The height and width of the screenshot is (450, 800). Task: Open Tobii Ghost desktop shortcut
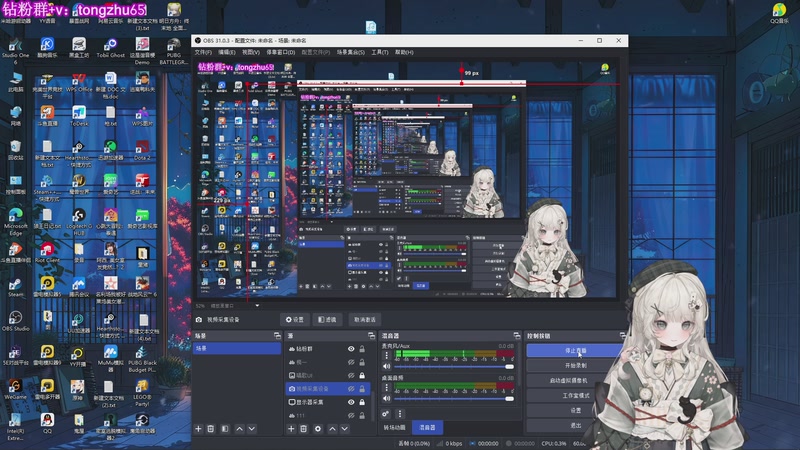111,48
